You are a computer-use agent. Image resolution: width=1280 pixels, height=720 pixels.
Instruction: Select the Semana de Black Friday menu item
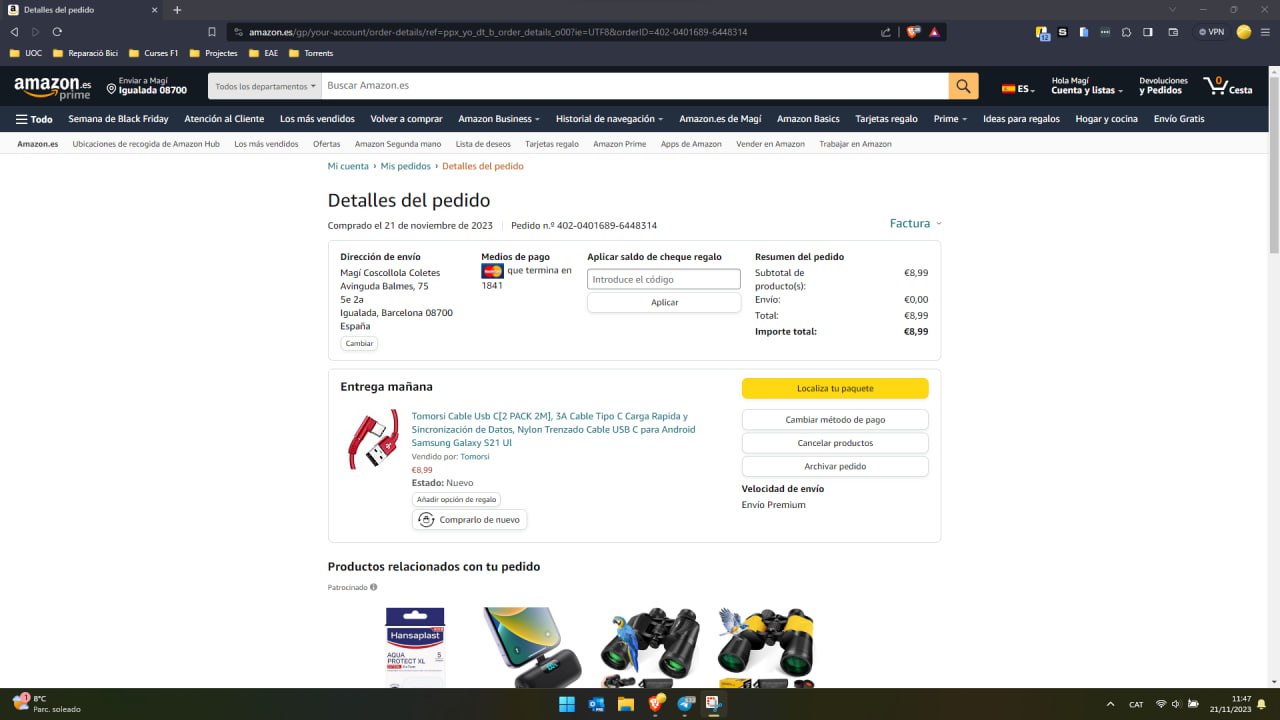click(x=118, y=119)
